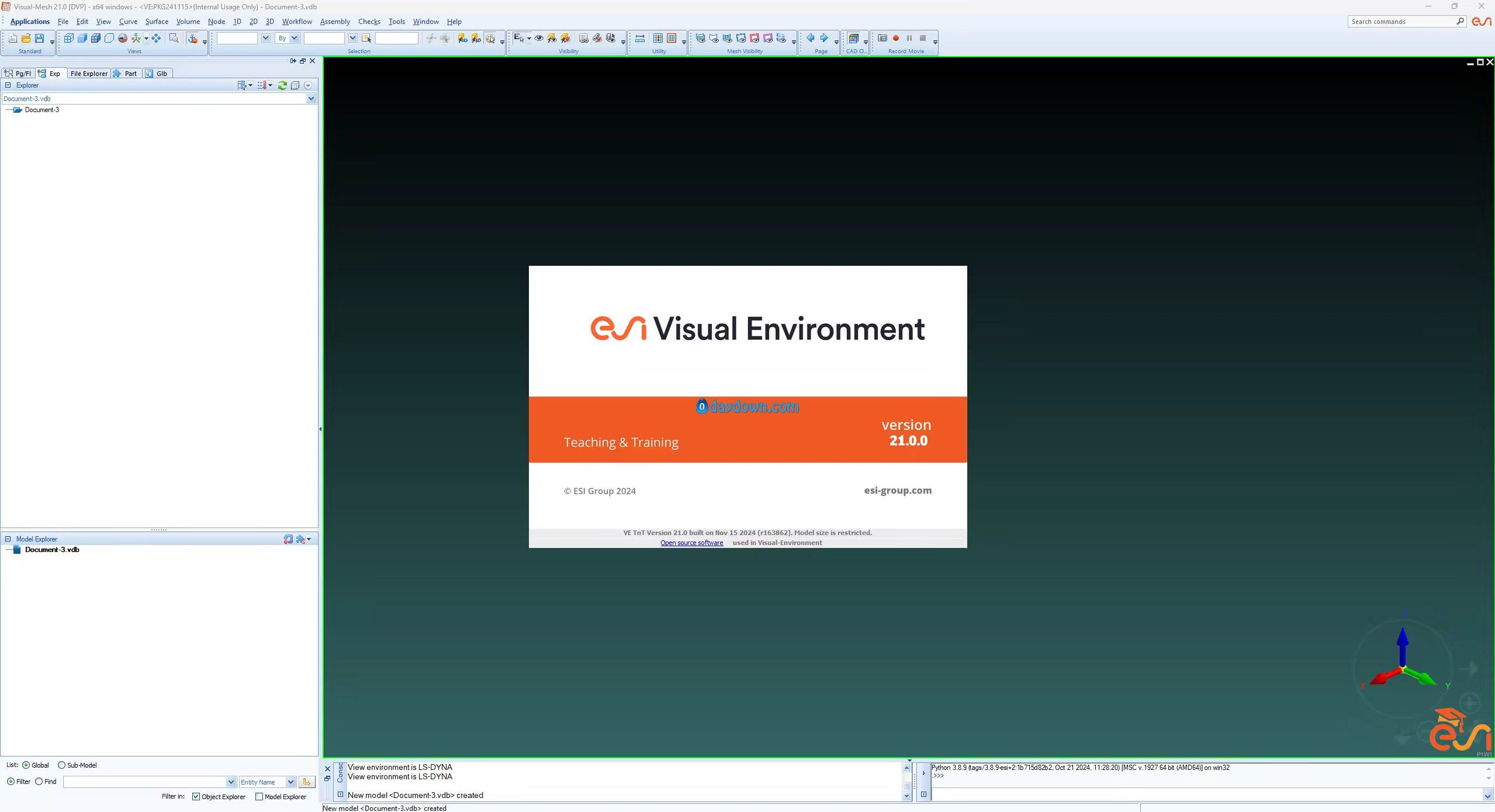This screenshot has width=1495, height=812.
Task: Click the green refresh icon in Explorer
Action: 282,85
